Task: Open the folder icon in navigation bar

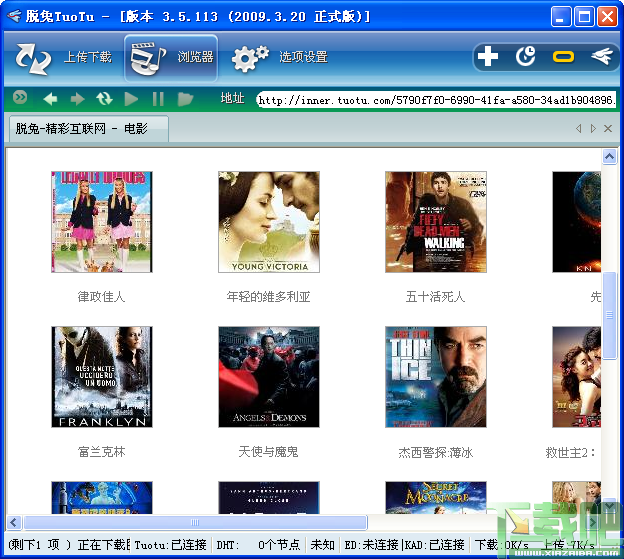Action: tap(185, 99)
